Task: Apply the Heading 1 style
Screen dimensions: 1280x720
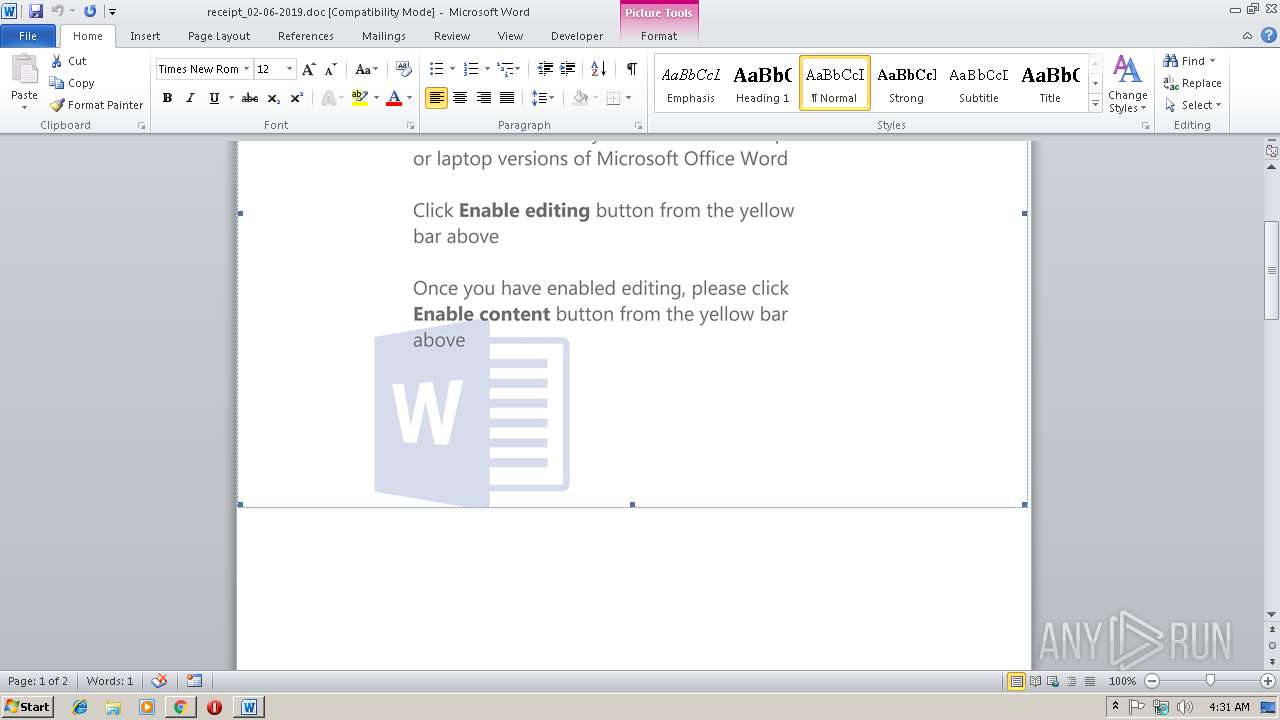Action: tap(762, 83)
